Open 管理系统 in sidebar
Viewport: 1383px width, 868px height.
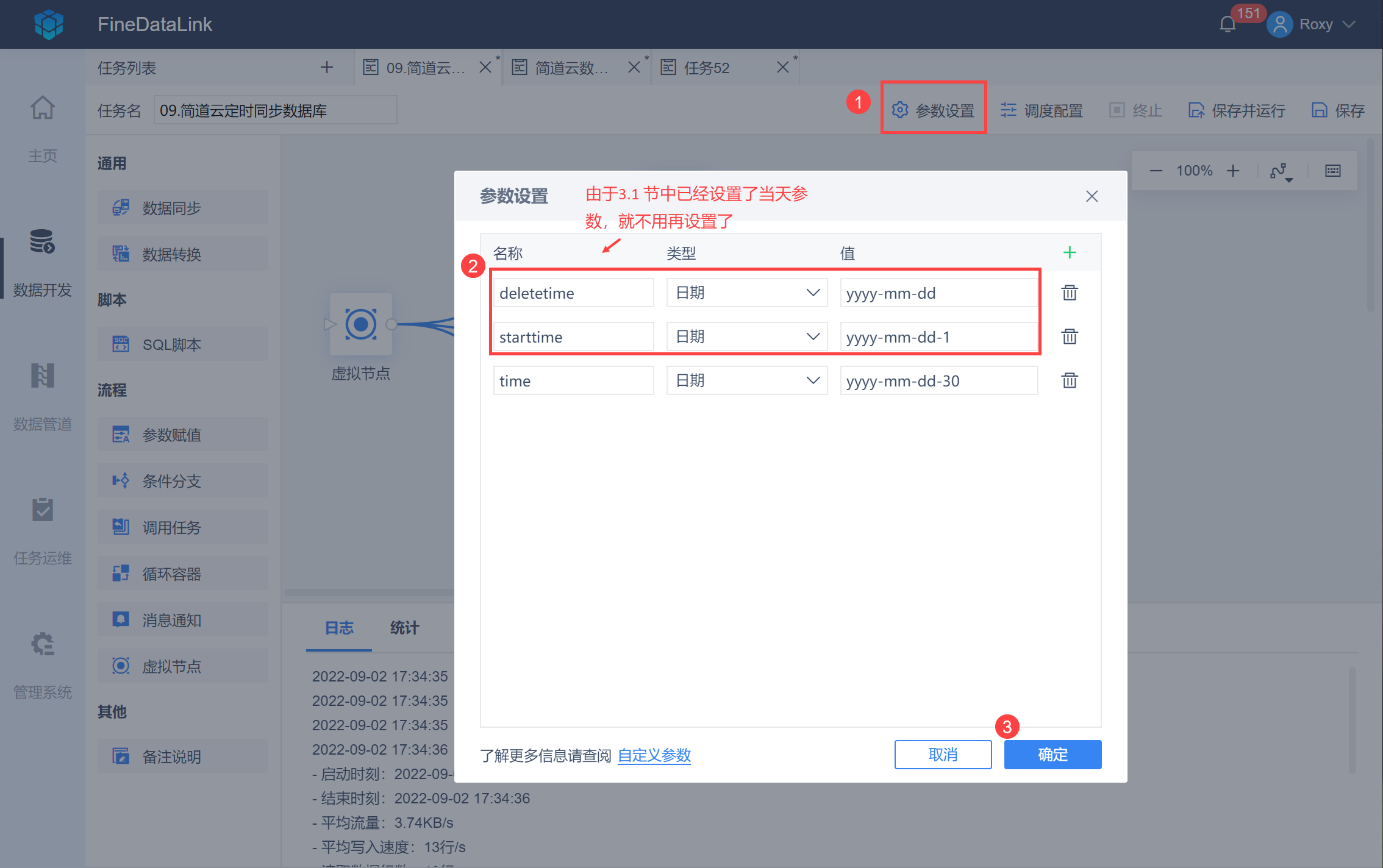[x=43, y=666]
